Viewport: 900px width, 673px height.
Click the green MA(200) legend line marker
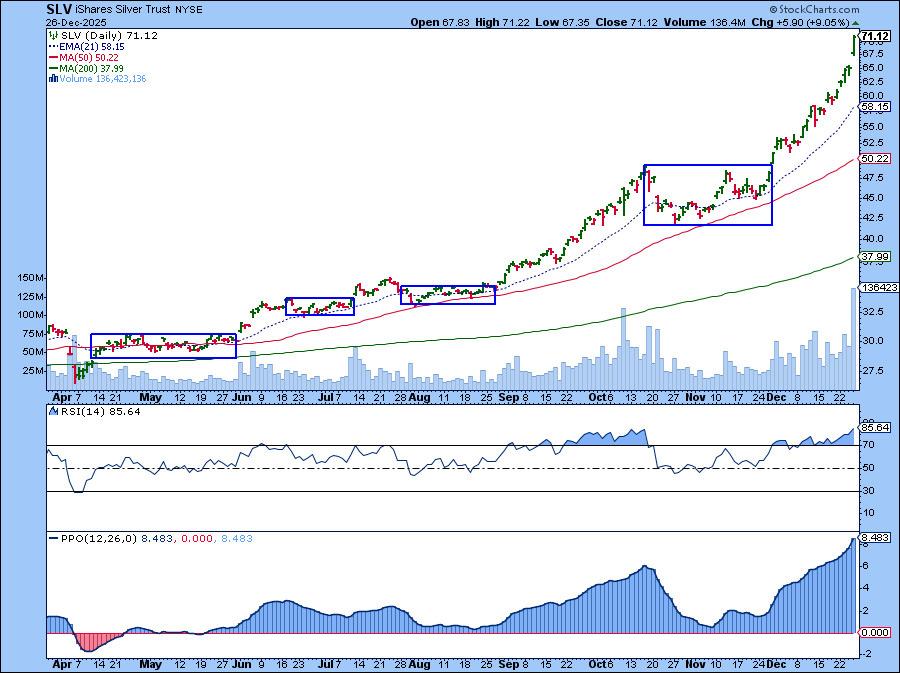click(x=51, y=68)
